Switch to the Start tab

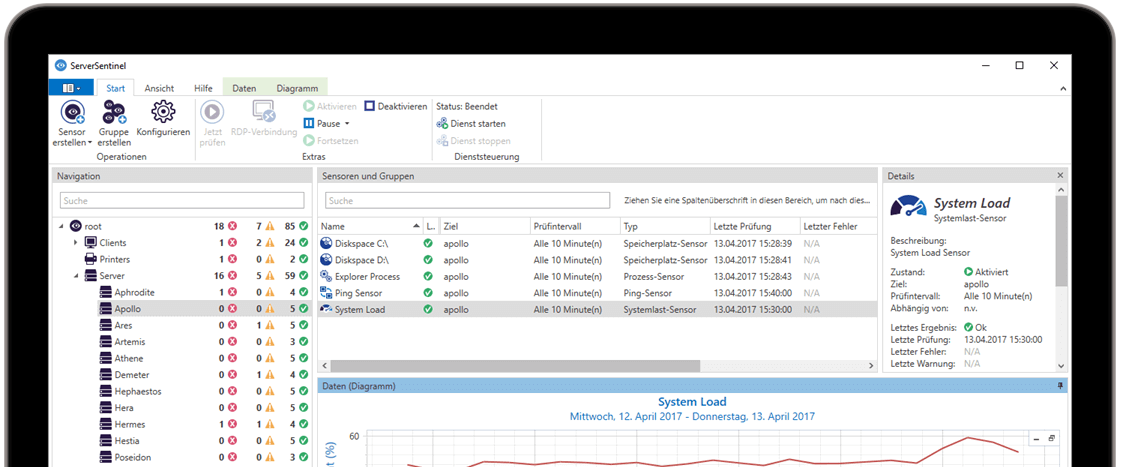[x=115, y=89]
